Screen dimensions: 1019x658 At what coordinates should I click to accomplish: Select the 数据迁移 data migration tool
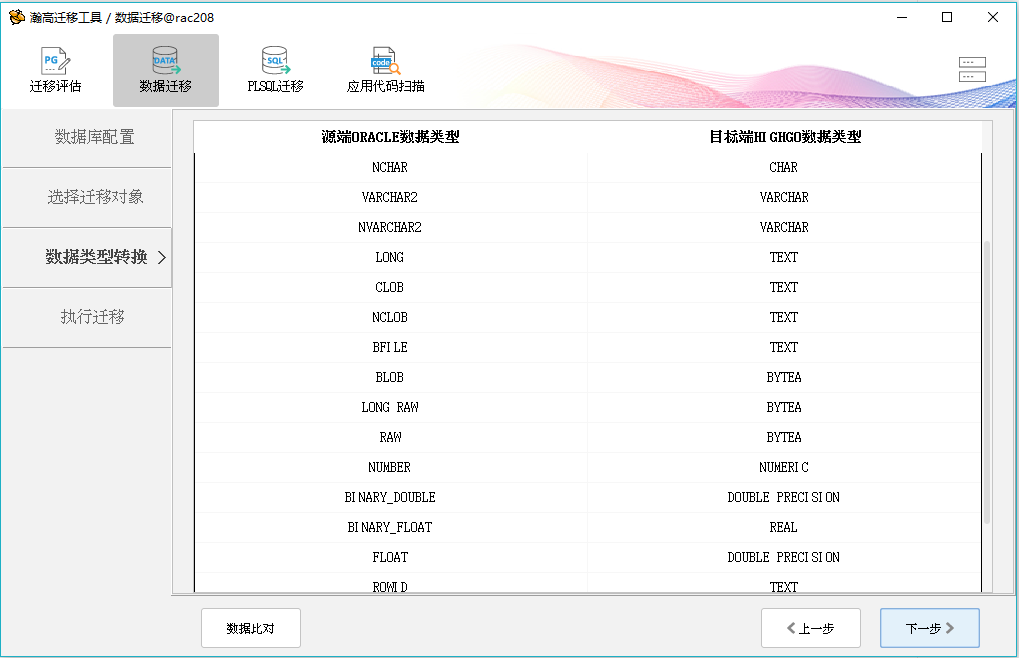coord(166,70)
